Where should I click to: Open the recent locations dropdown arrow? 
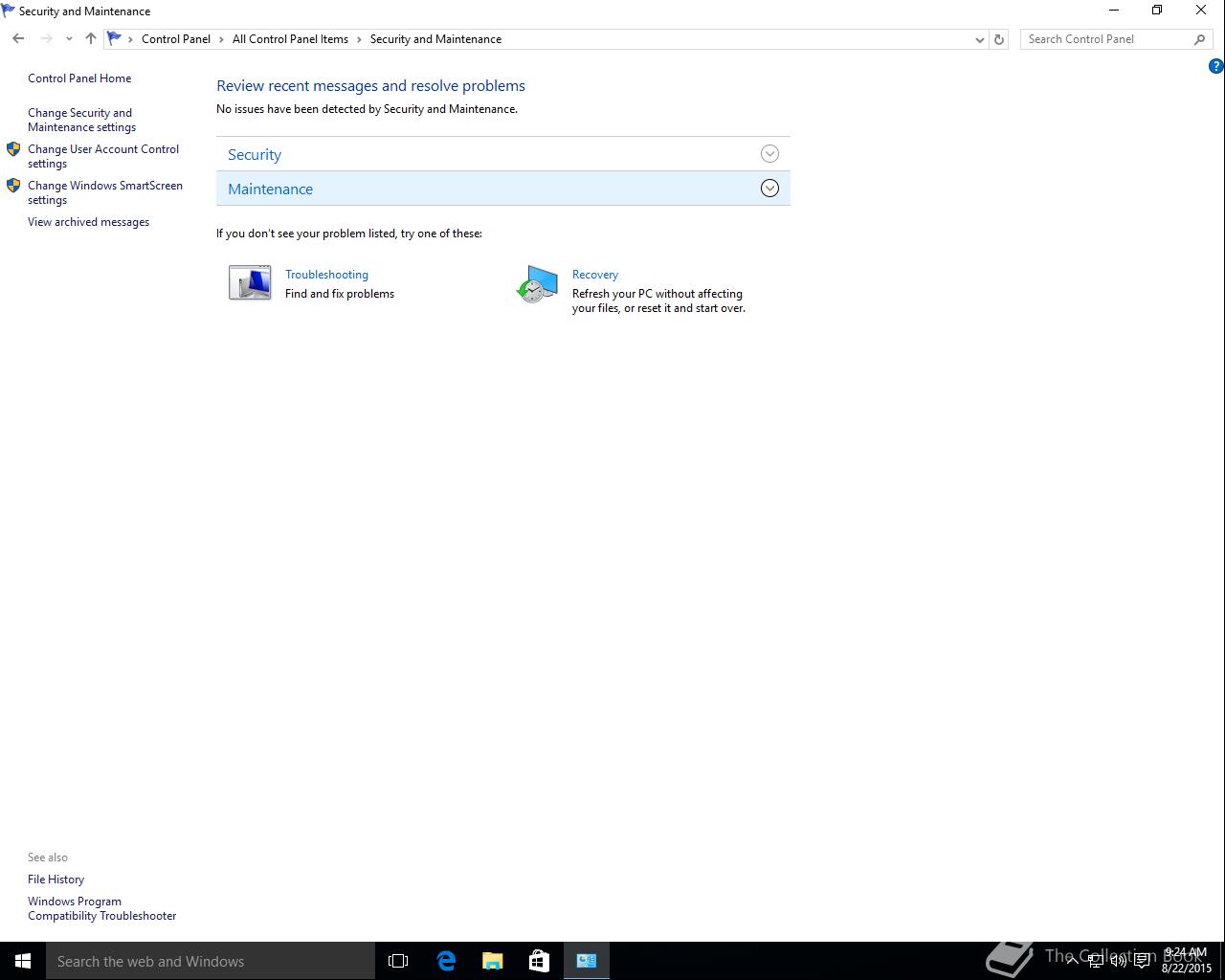69,39
